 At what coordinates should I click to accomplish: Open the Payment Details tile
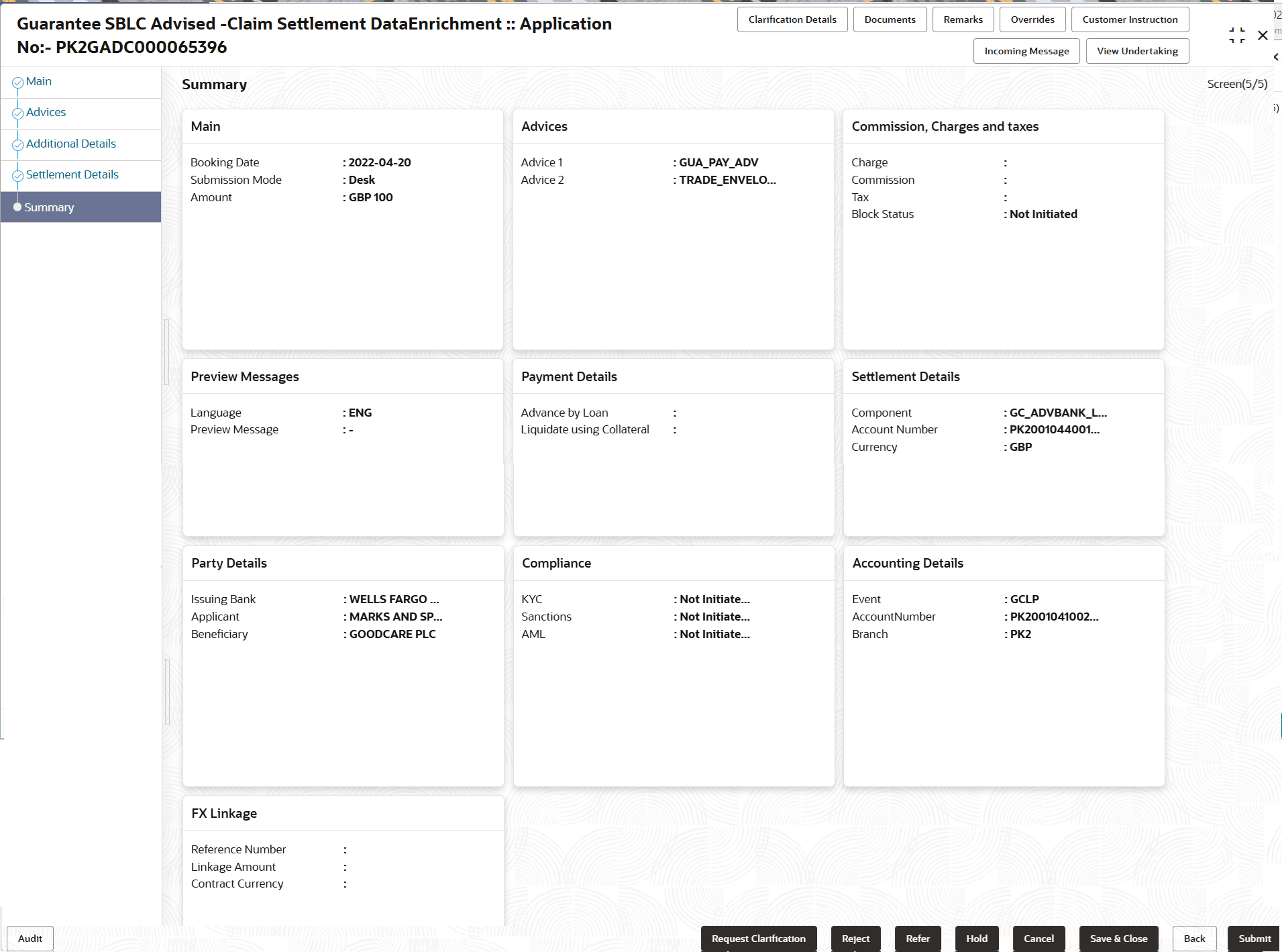(x=674, y=447)
